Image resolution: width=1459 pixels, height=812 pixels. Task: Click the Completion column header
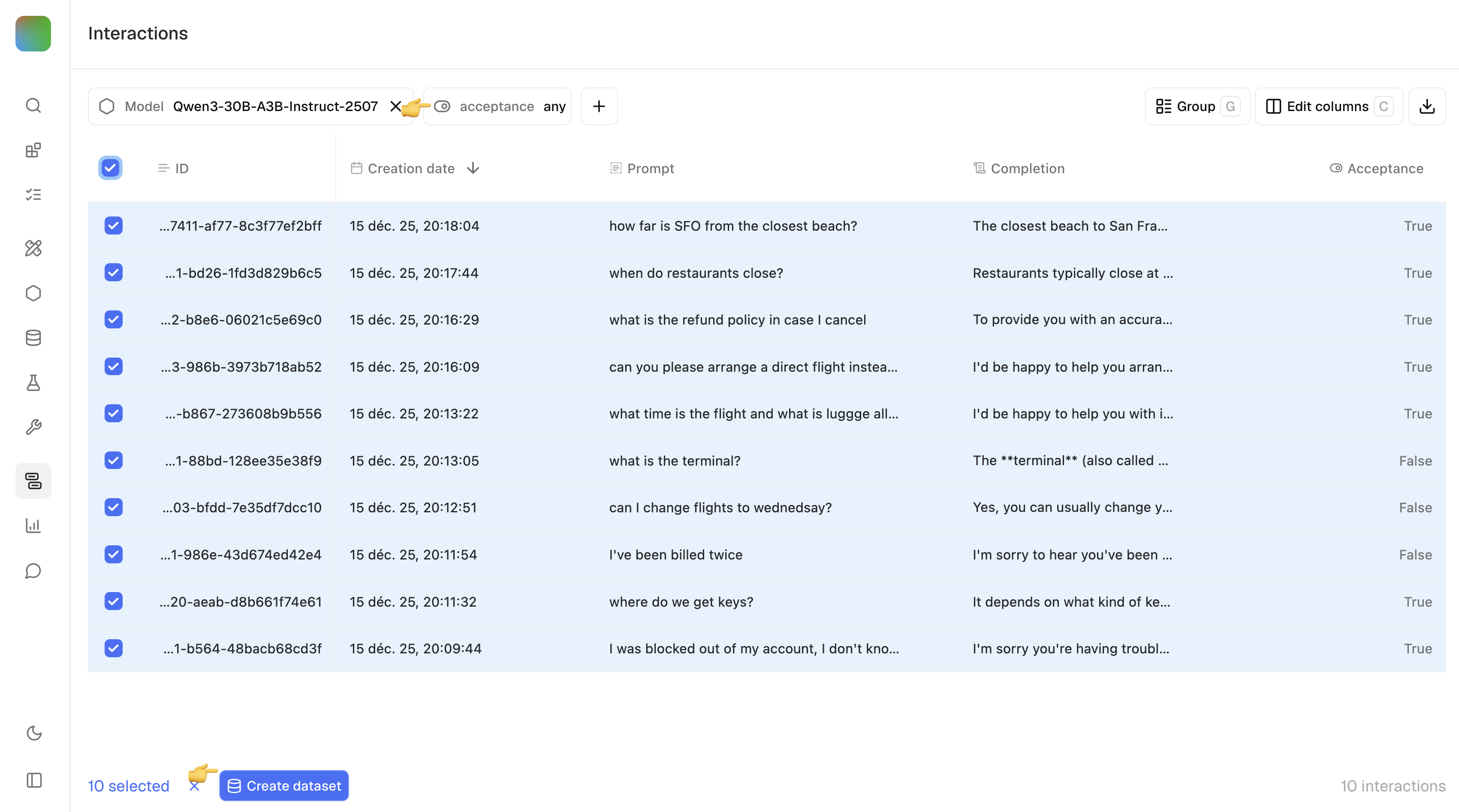(x=1027, y=168)
